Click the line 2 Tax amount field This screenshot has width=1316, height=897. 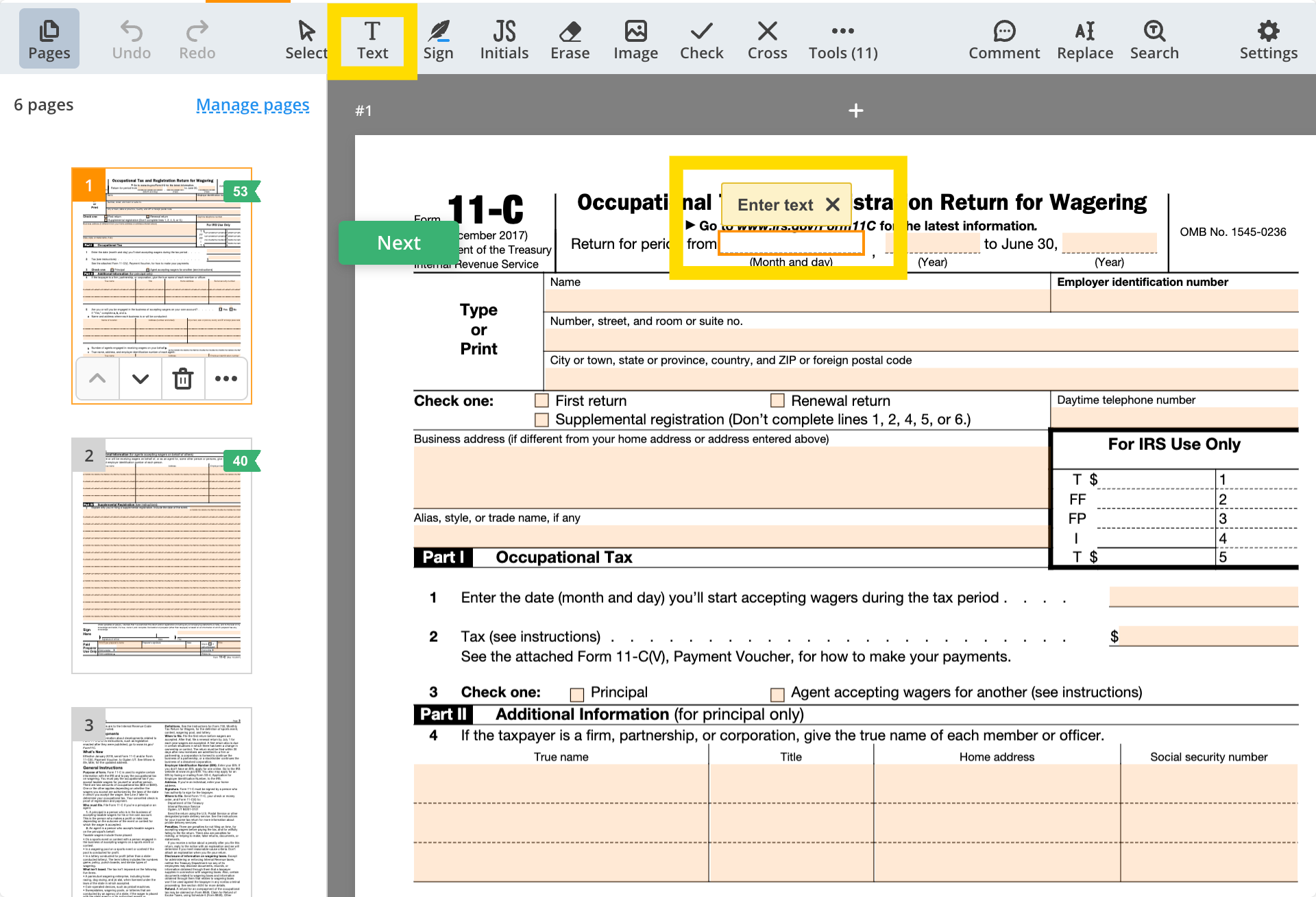1210,636
